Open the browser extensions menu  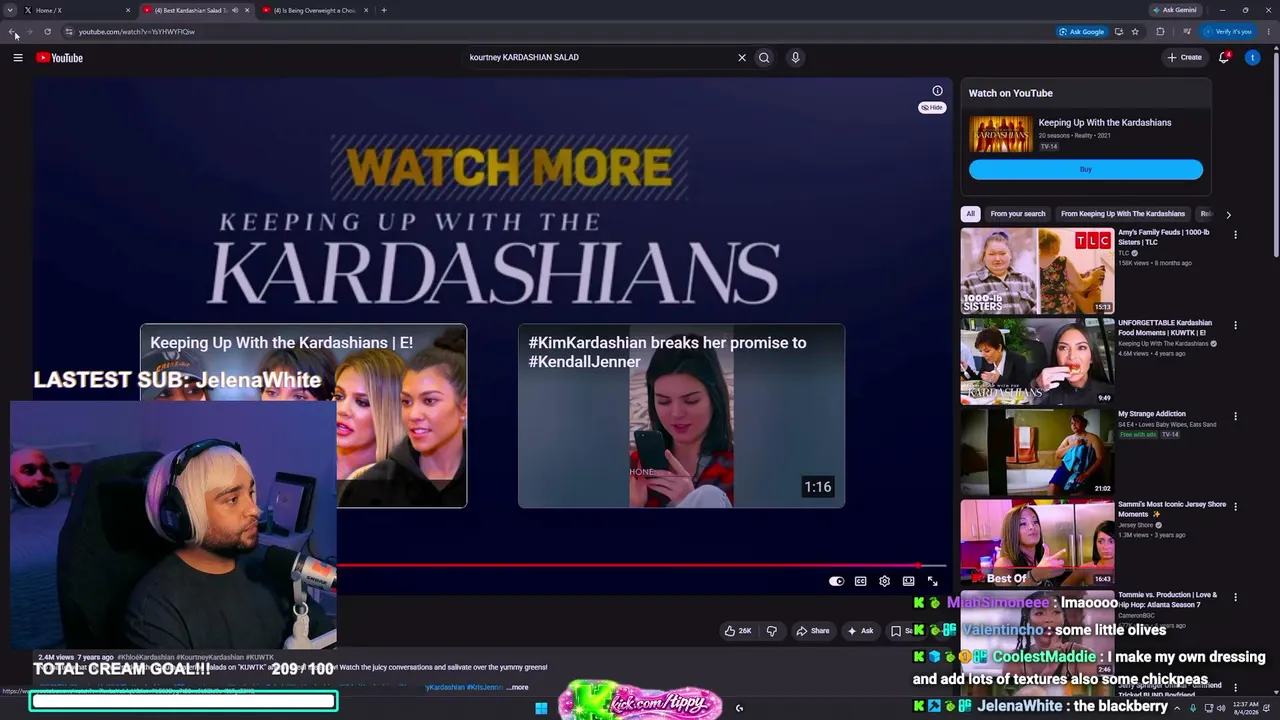[x=1160, y=32]
